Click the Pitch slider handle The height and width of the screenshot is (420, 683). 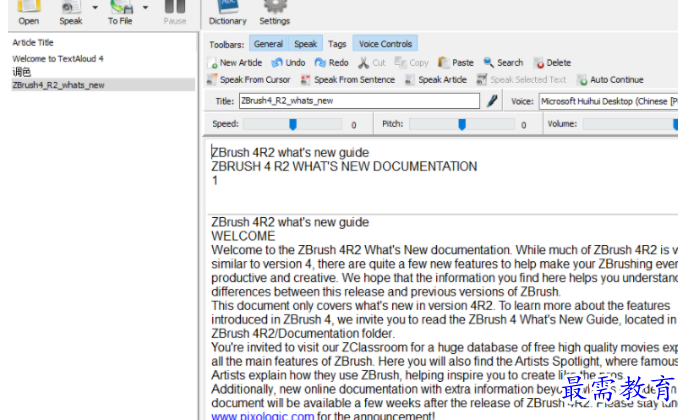point(462,125)
